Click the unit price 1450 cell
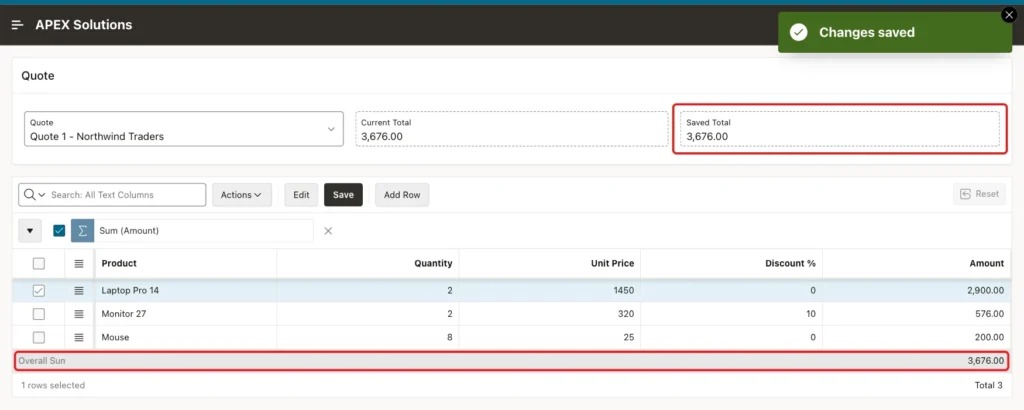 coord(550,291)
